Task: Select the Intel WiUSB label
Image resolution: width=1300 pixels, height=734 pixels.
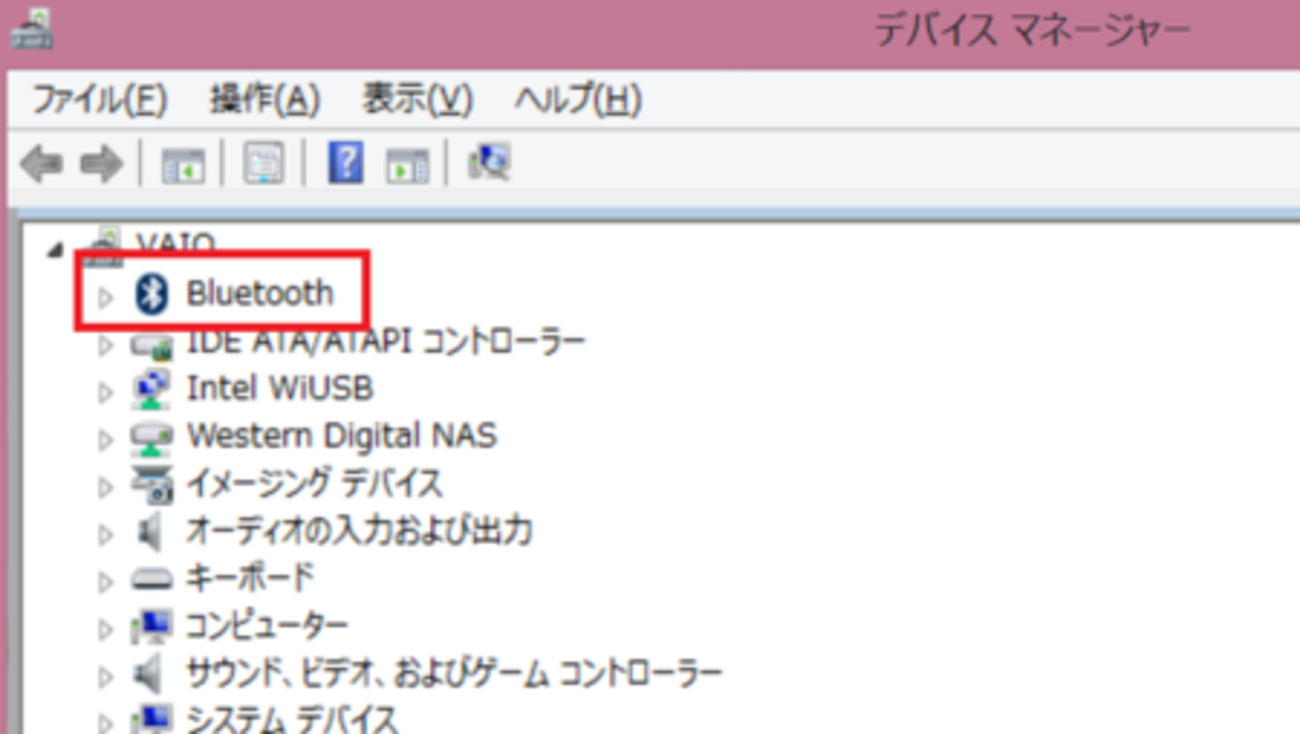Action: pyautogui.click(x=280, y=388)
